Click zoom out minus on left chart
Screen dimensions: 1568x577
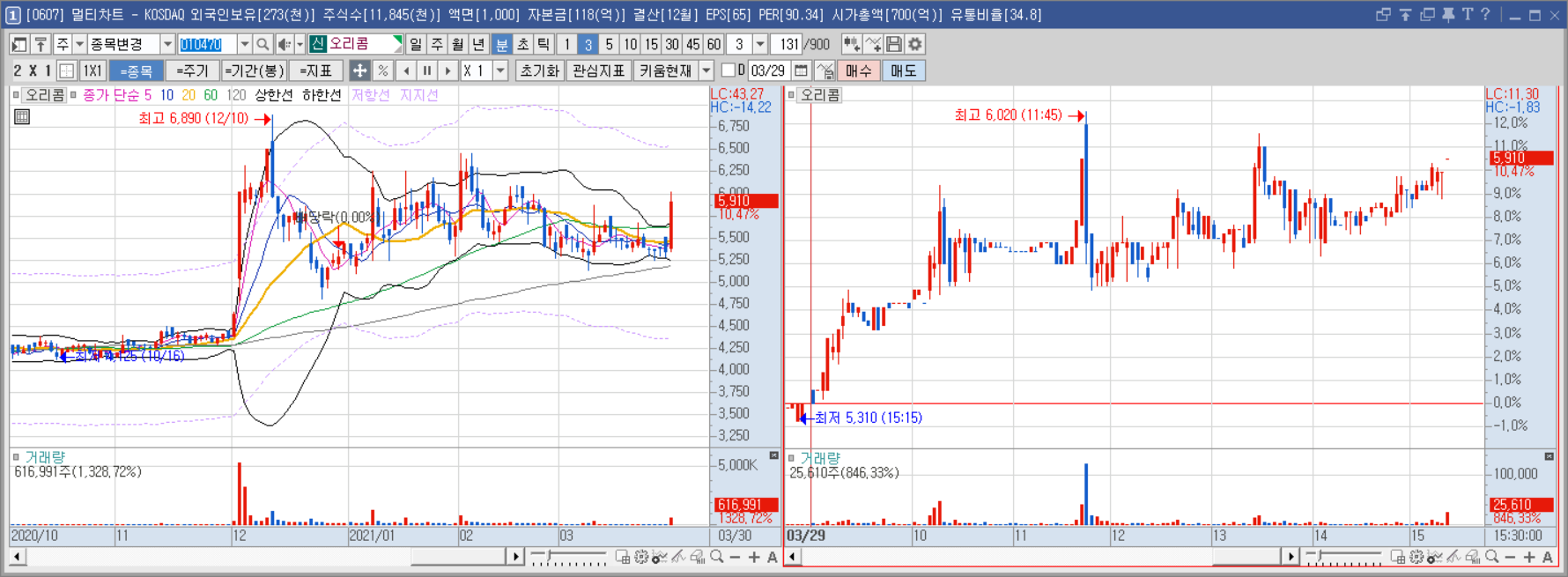(x=736, y=557)
